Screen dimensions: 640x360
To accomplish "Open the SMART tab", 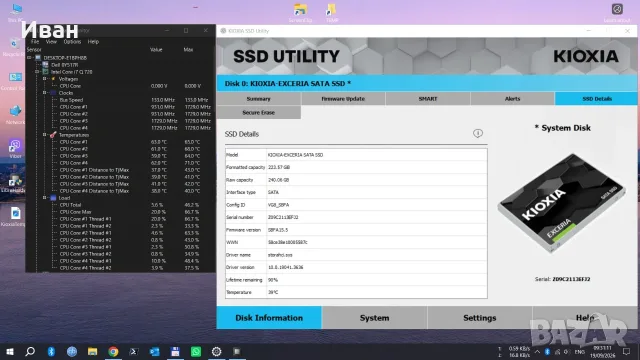I will point(428,99).
